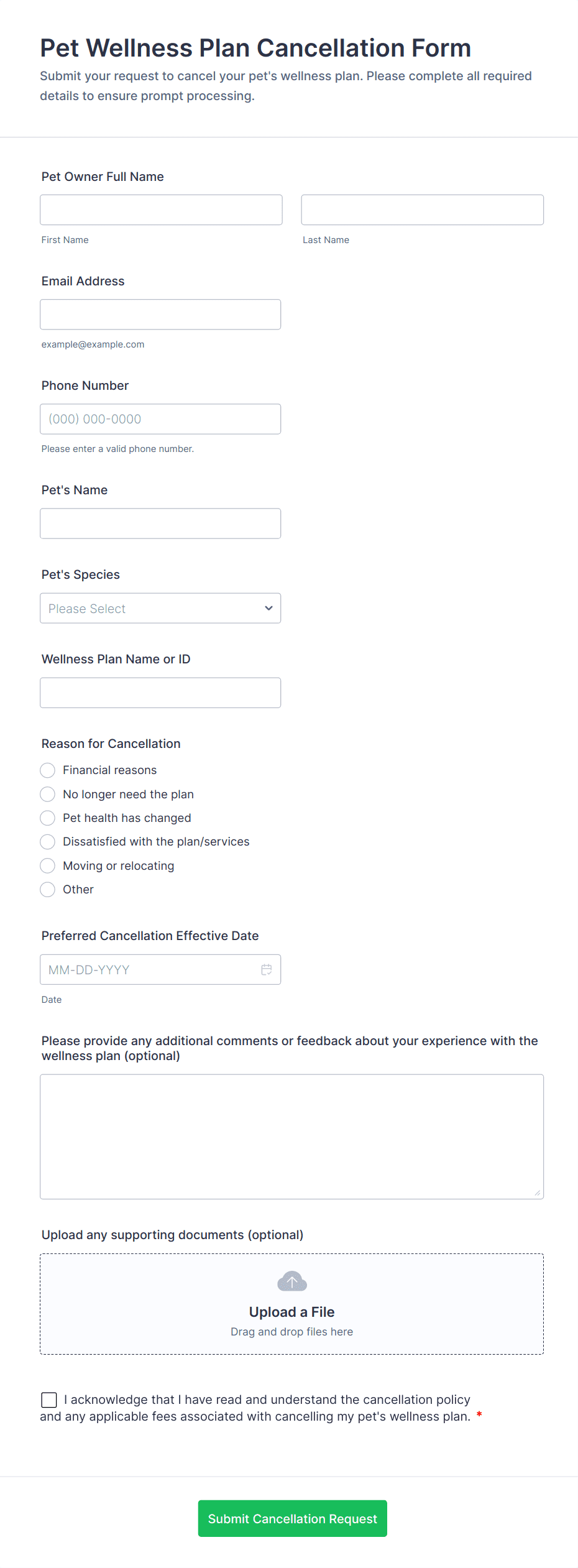Image resolution: width=578 pixels, height=1568 pixels.
Task: Focus the Phone Number input
Action: pyautogui.click(x=160, y=419)
